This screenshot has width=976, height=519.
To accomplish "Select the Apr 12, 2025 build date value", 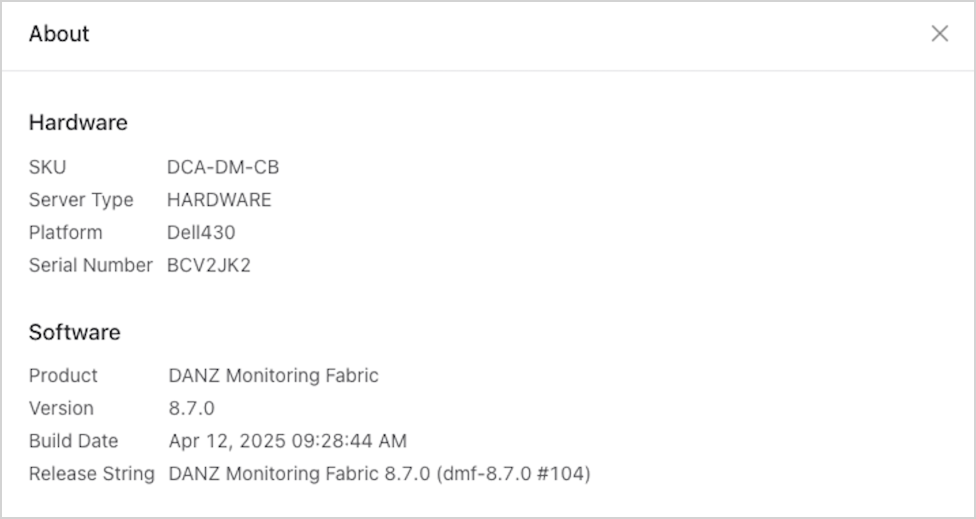I will [x=287, y=441].
